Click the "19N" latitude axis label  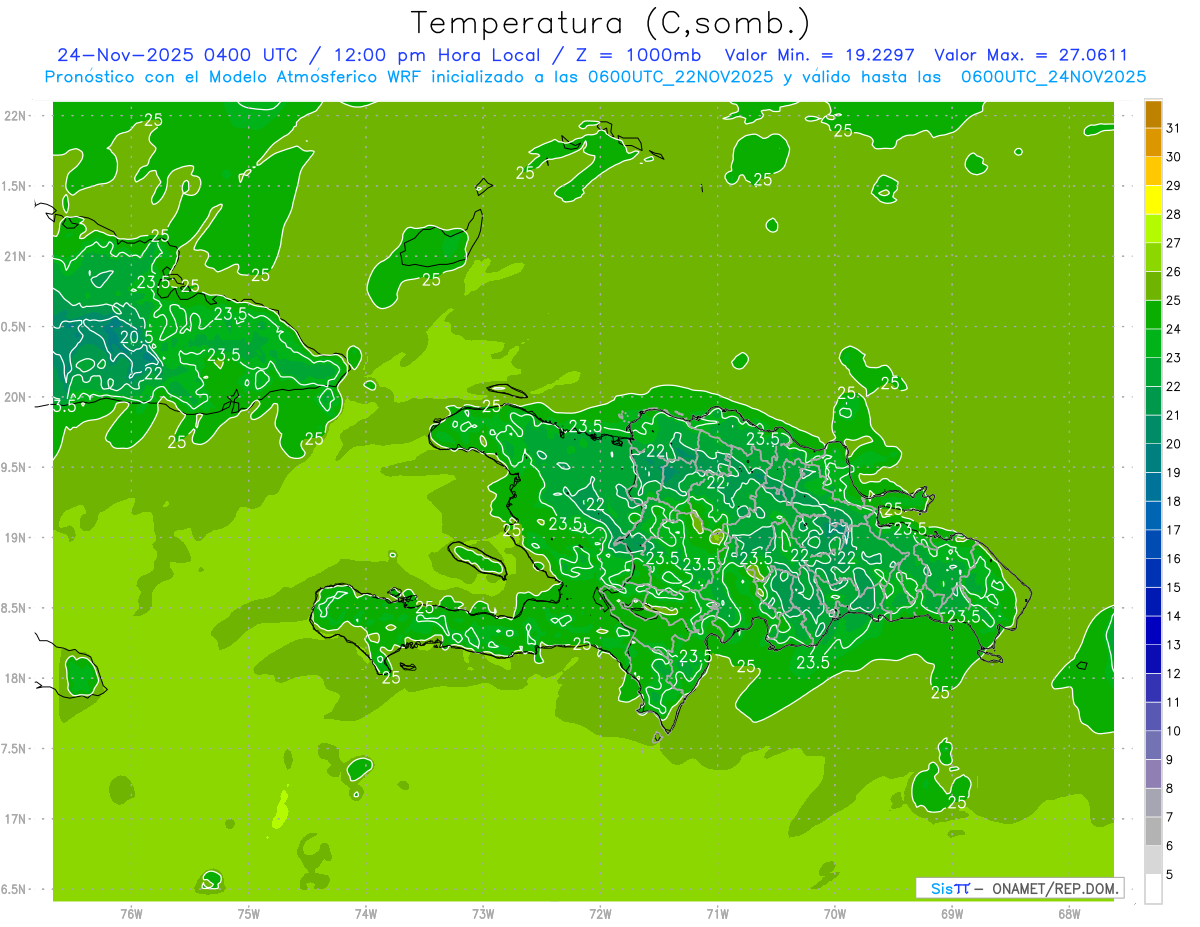coord(17,538)
